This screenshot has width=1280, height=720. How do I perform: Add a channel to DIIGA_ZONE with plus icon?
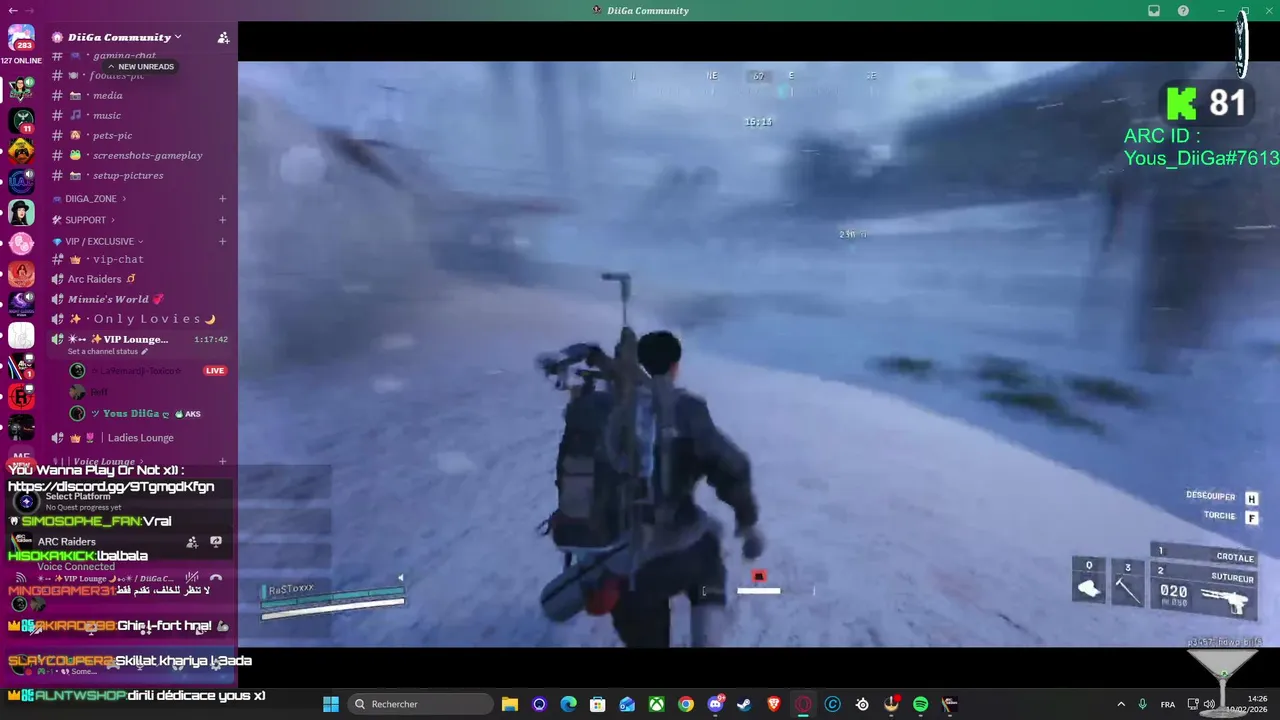coord(222,199)
